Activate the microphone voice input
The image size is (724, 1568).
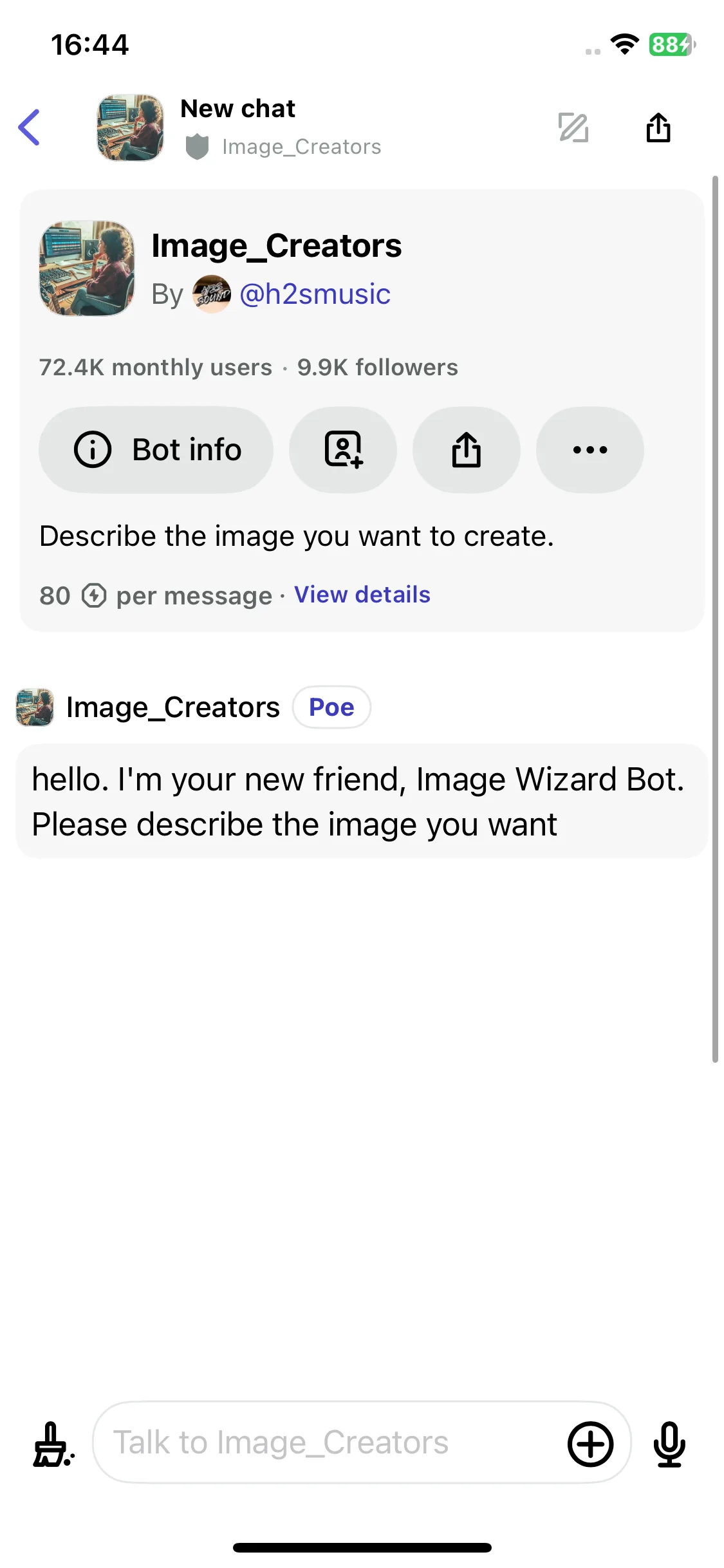(669, 1444)
